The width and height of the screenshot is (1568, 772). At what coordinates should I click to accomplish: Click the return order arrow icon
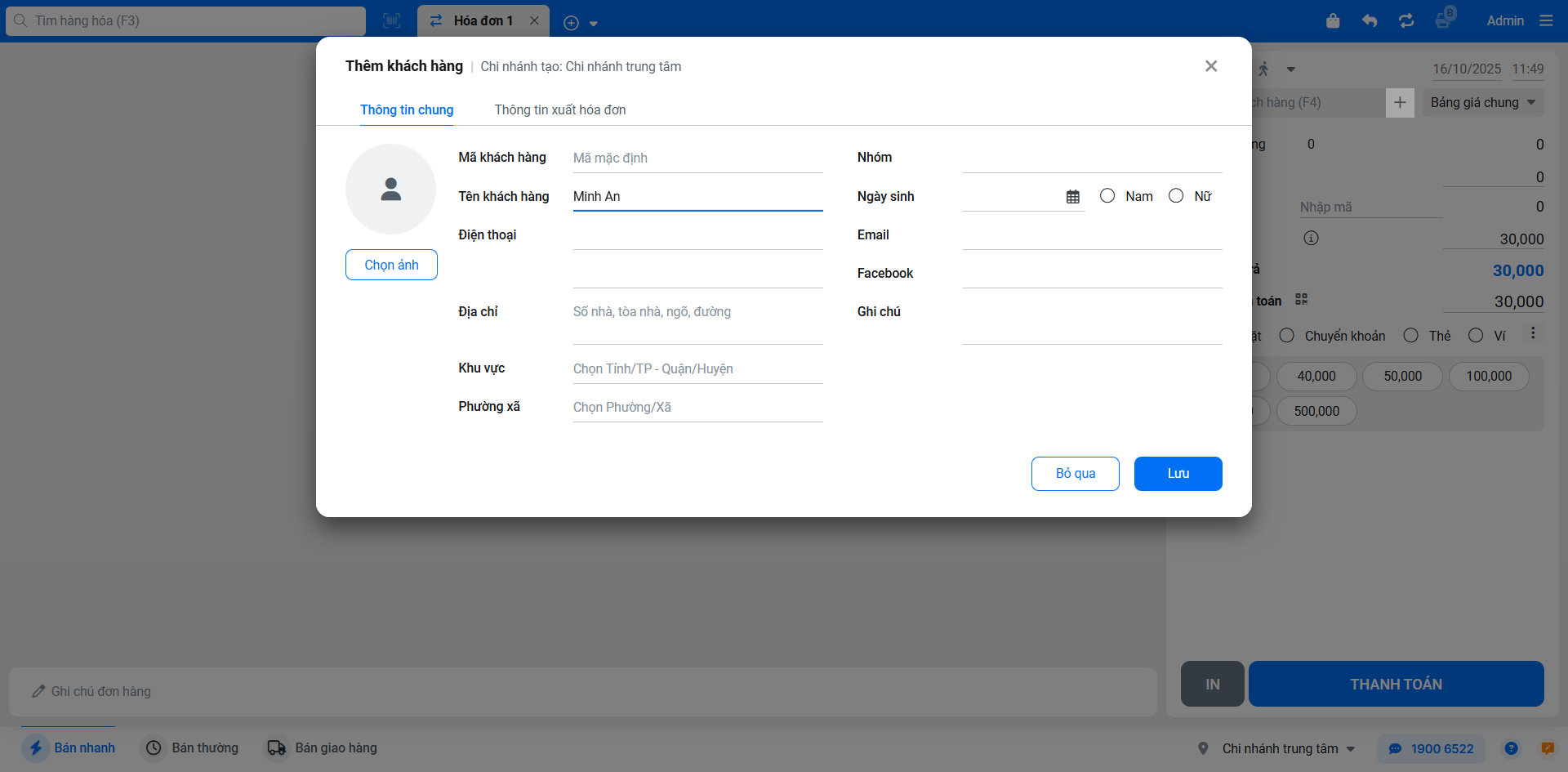point(1370,21)
